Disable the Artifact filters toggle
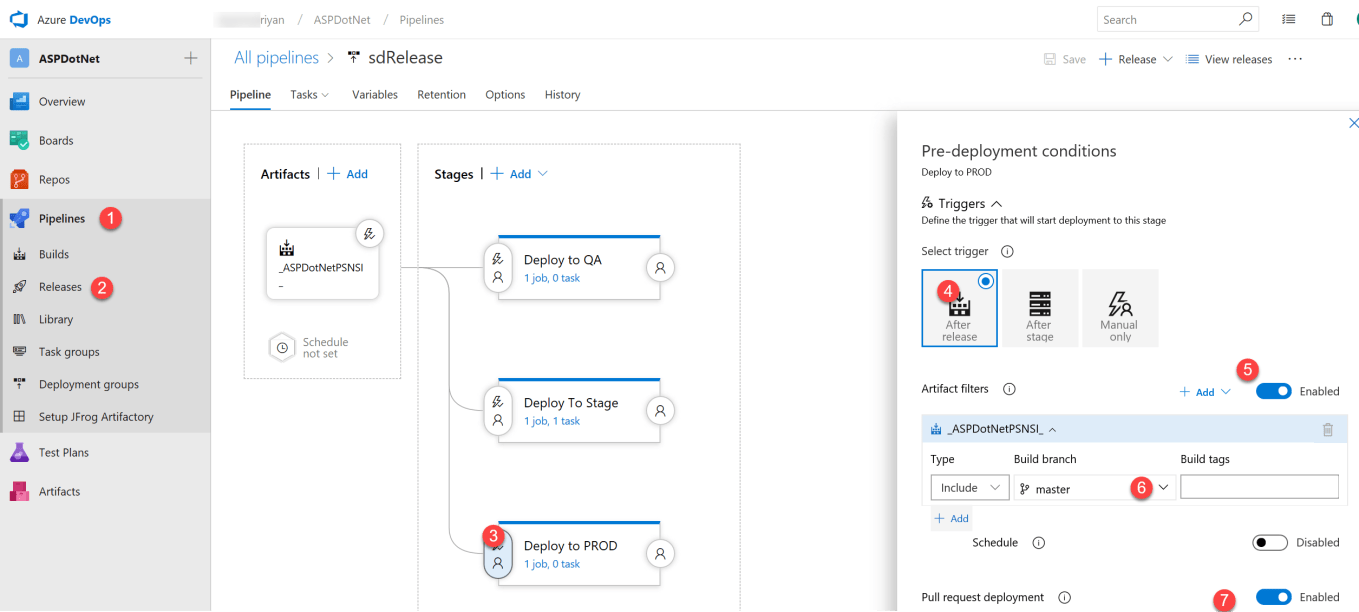 1273,391
